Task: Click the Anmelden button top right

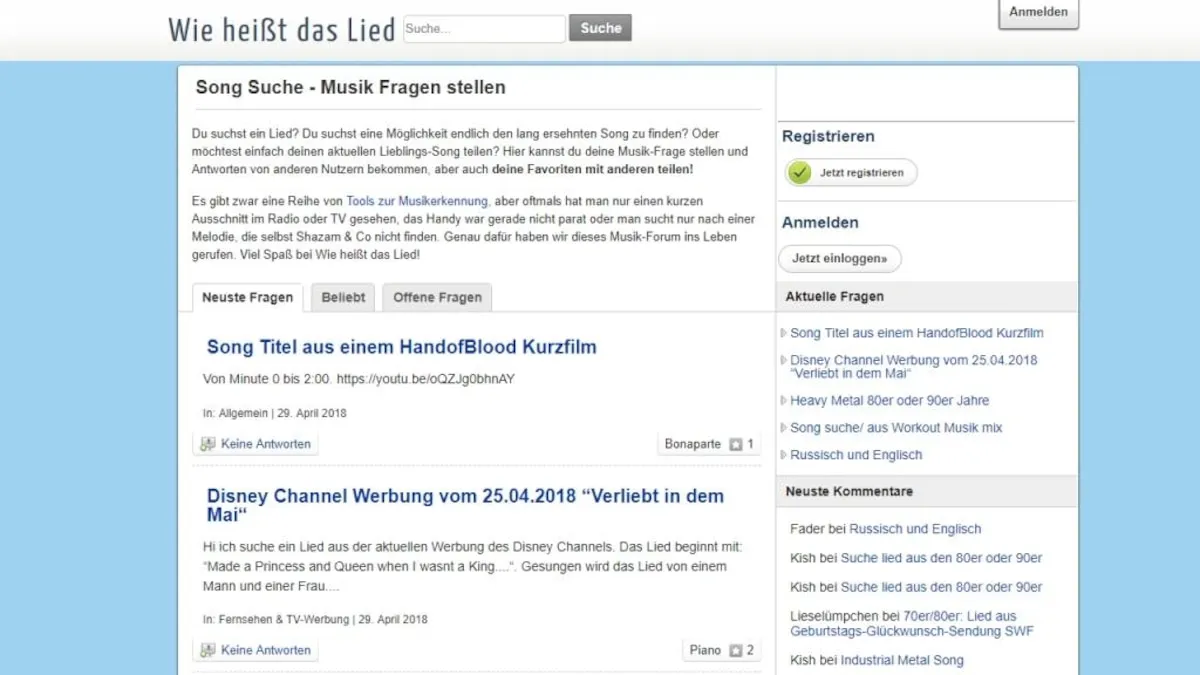Action: tap(1038, 12)
